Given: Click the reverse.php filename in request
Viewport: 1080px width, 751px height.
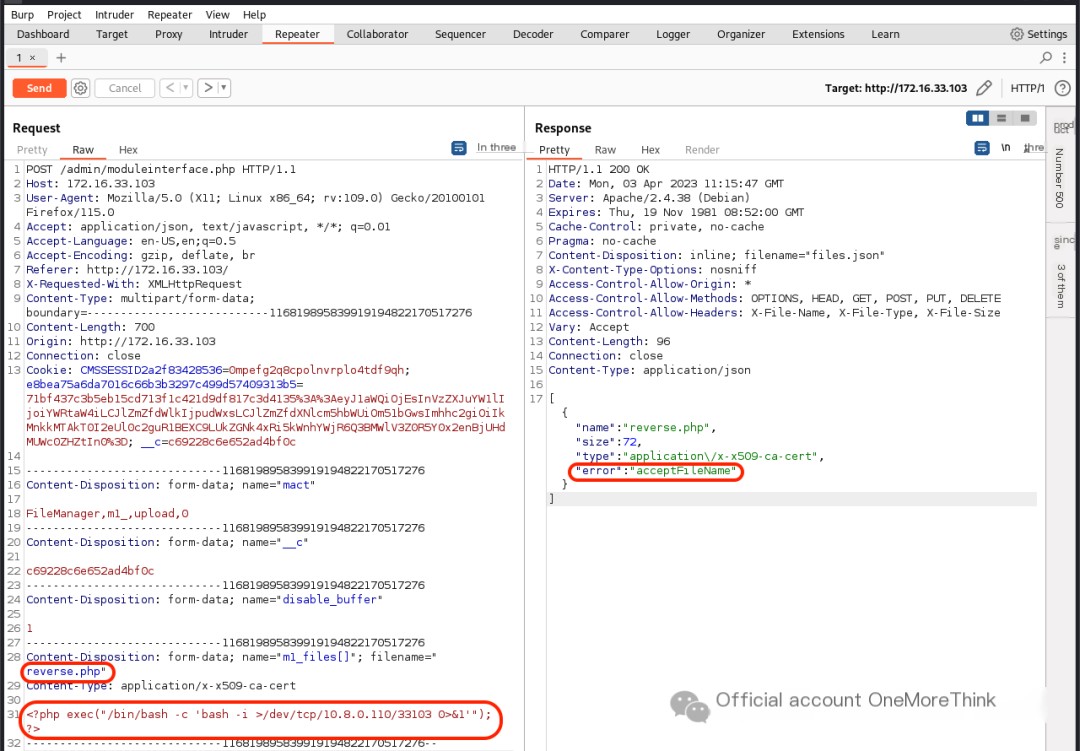Looking at the screenshot, I should tap(67, 671).
